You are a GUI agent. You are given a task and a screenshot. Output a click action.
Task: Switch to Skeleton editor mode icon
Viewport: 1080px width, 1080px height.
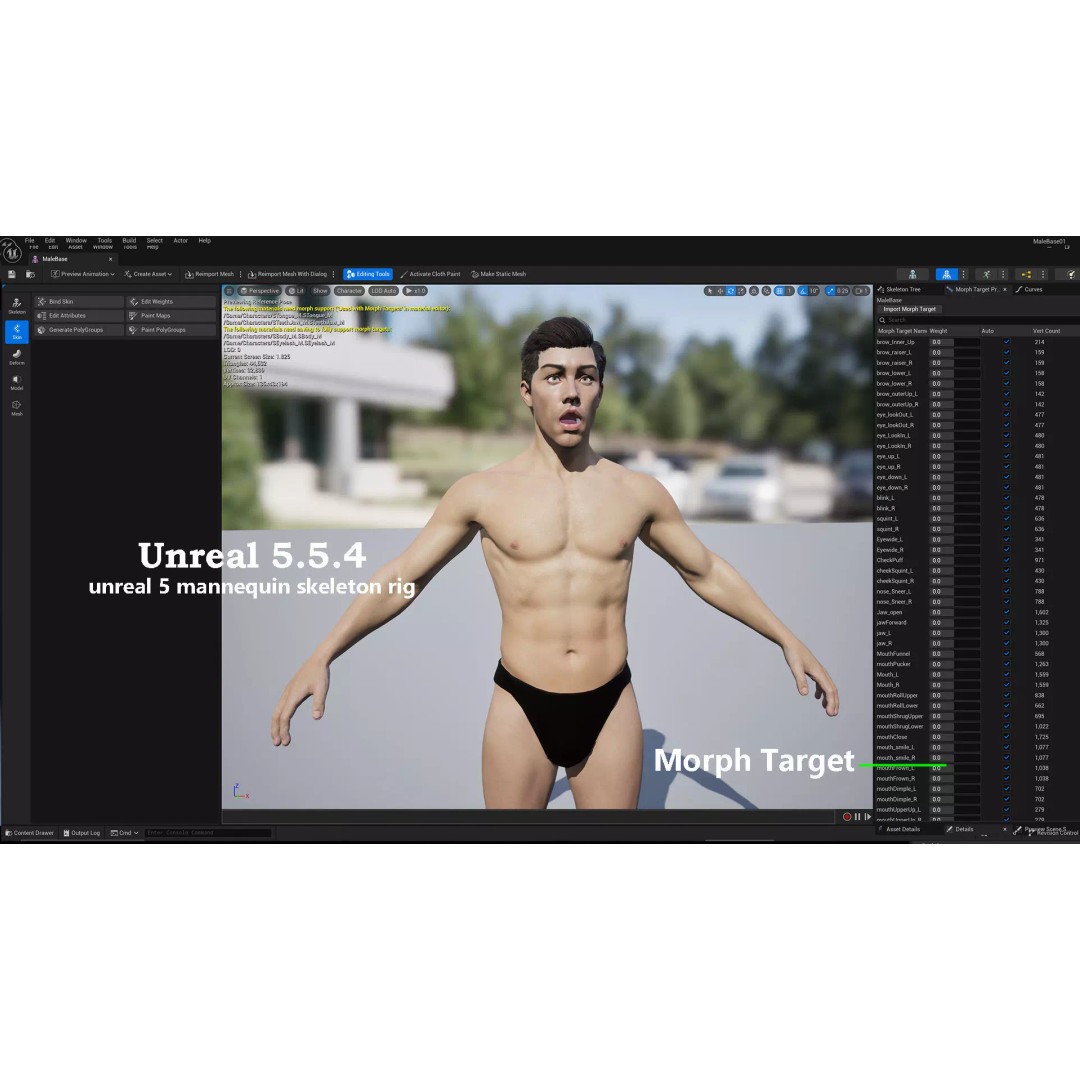[x=913, y=274]
